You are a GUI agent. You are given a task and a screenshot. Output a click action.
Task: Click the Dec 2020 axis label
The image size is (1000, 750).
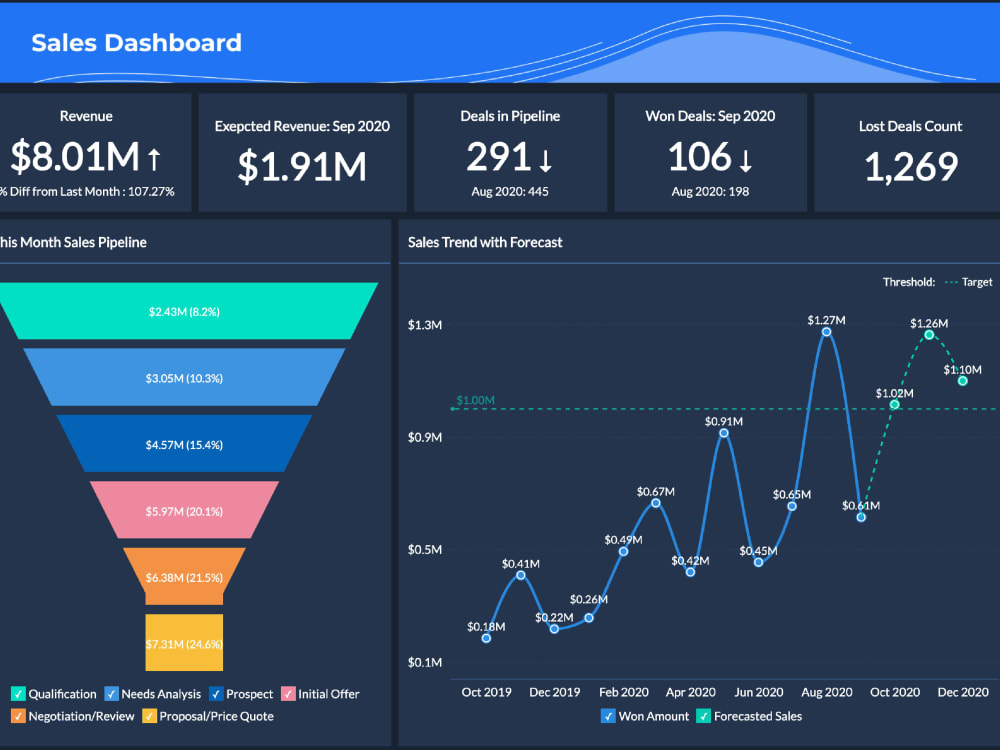[x=963, y=693]
